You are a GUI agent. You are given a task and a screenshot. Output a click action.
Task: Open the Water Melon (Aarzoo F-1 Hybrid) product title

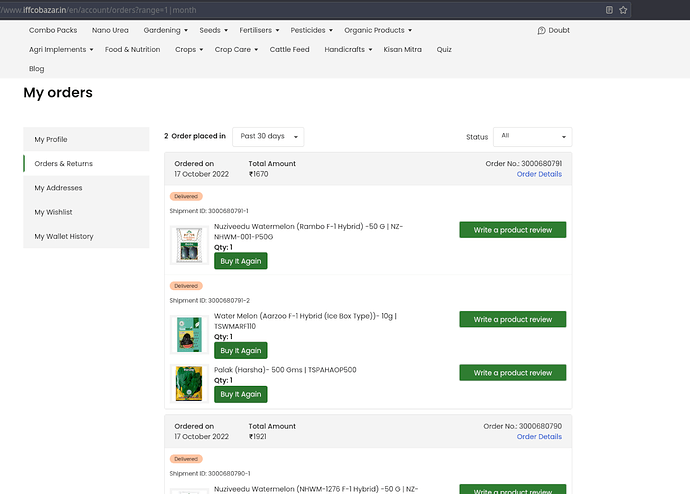[305, 321]
